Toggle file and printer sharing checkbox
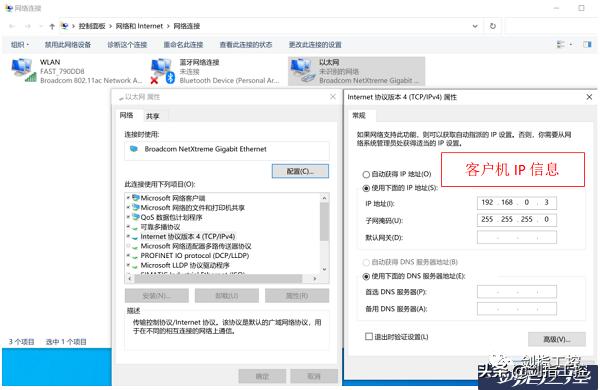The image size is (600, 390). click(128, 207)
